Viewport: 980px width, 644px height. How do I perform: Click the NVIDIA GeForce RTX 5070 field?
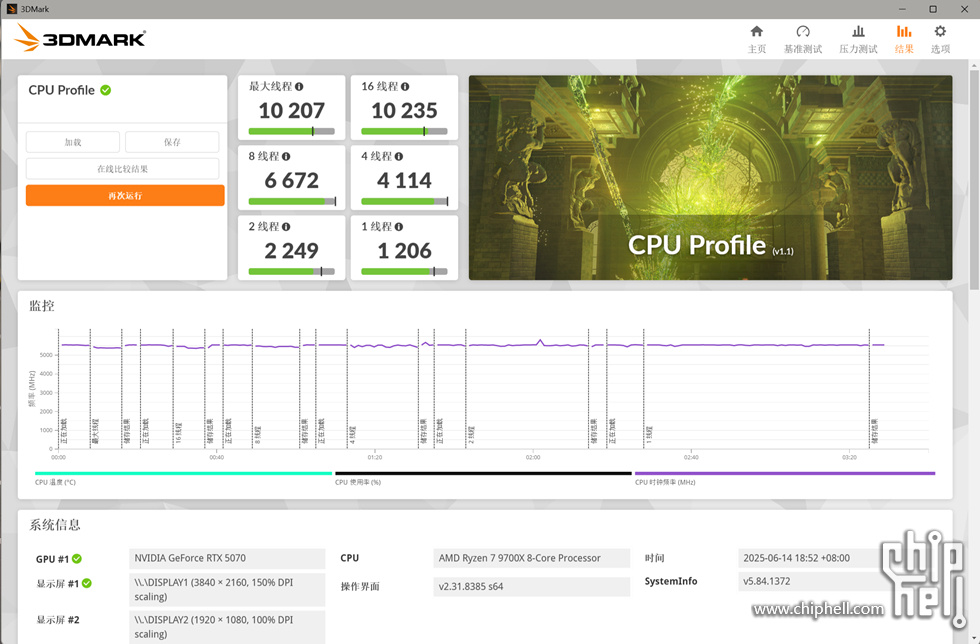(227, 558)
